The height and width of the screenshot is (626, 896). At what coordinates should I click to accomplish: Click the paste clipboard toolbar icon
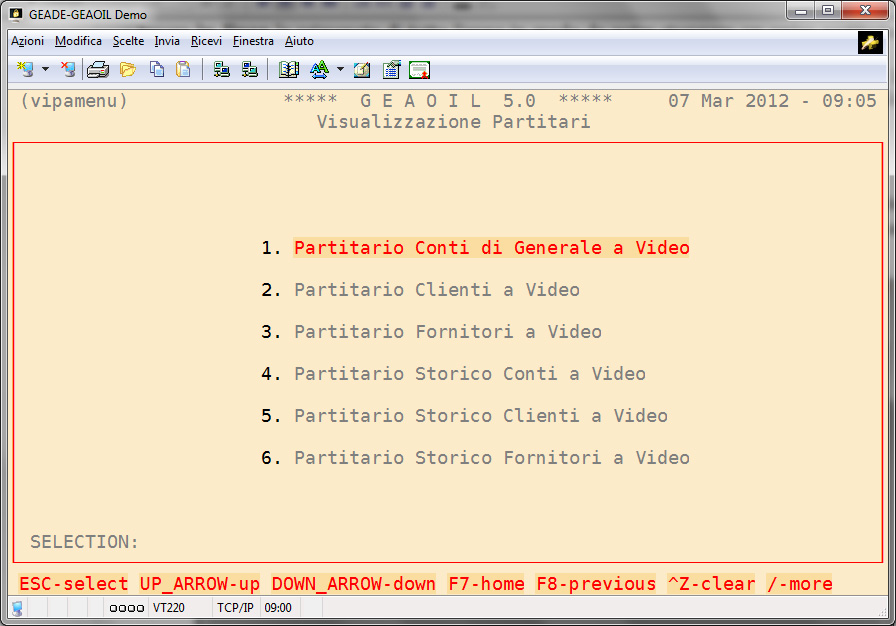pos(183,69)
